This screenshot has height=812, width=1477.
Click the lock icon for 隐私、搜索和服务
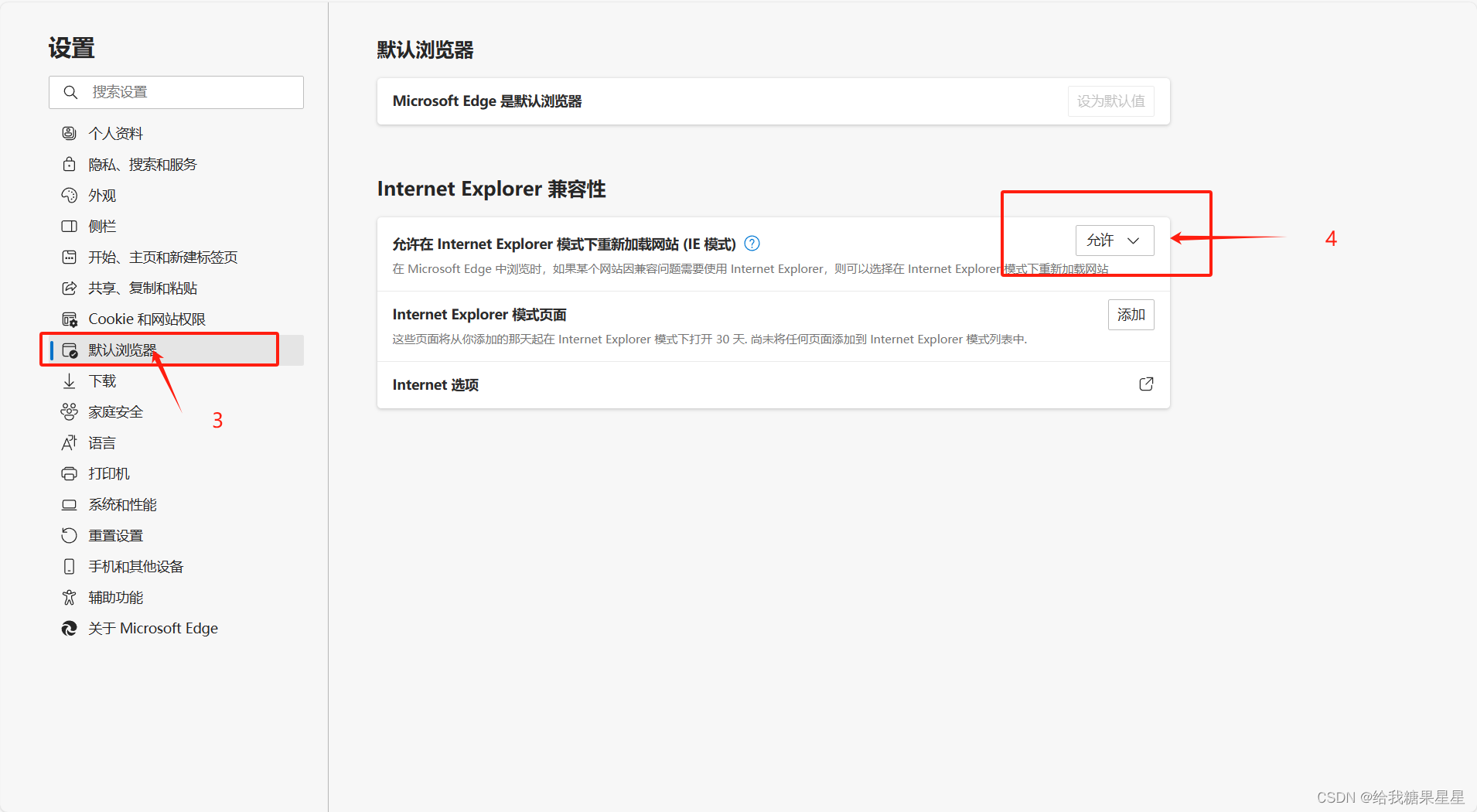[x=69, y=164]
